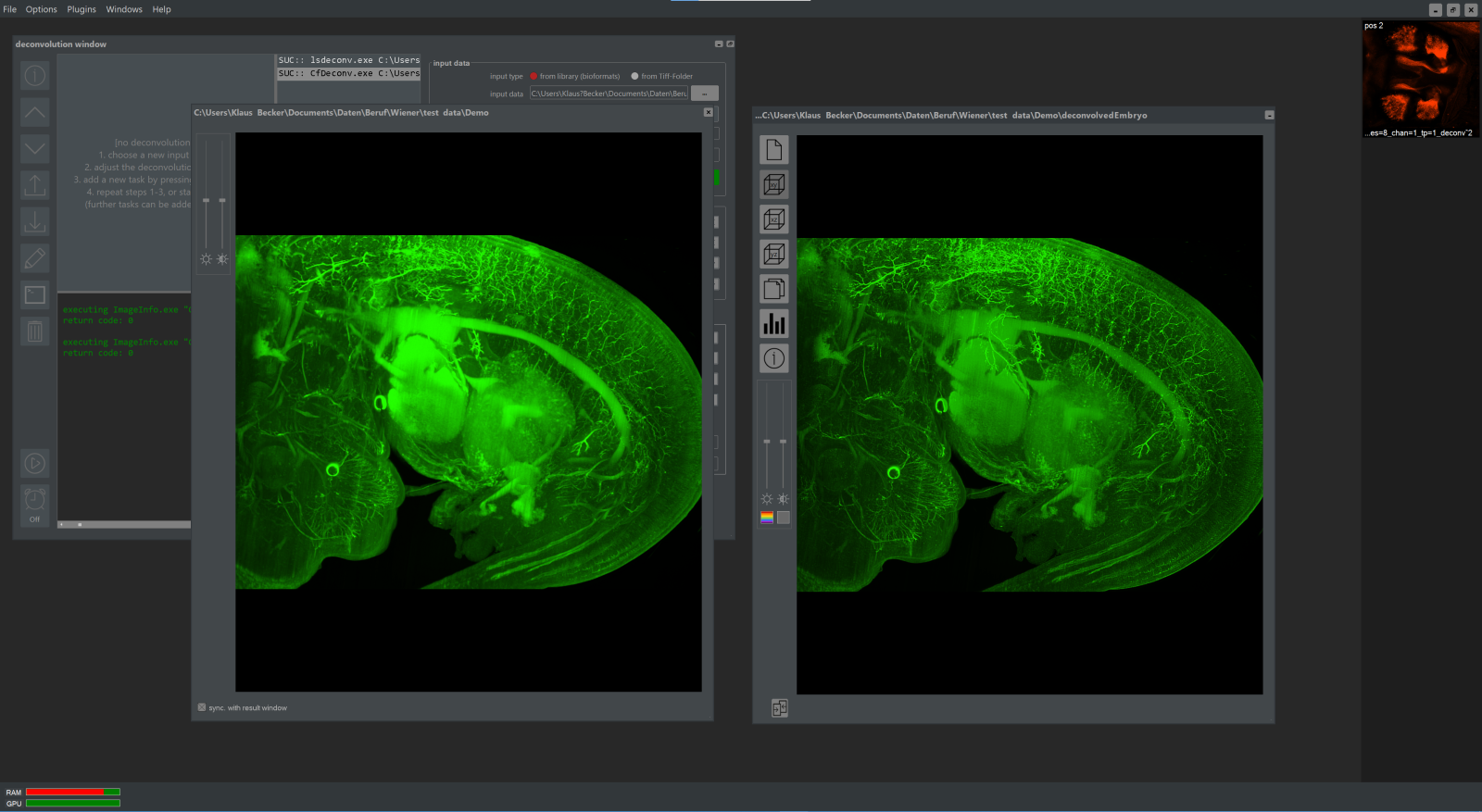Click the XY projection cube icon
The image size is (1482, 812).
click(x=773, y=184)
